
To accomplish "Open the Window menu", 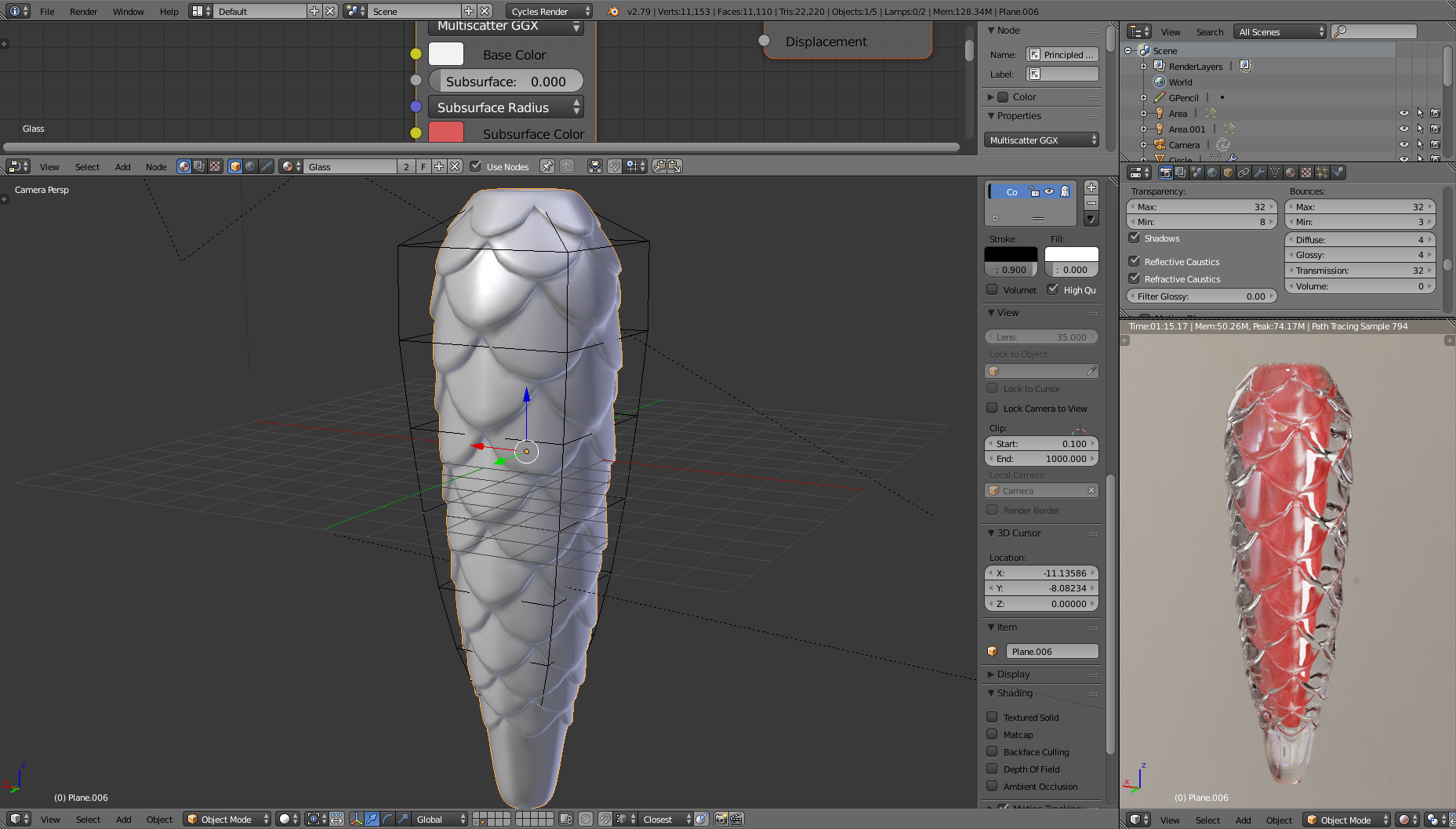I will point(129,11).
